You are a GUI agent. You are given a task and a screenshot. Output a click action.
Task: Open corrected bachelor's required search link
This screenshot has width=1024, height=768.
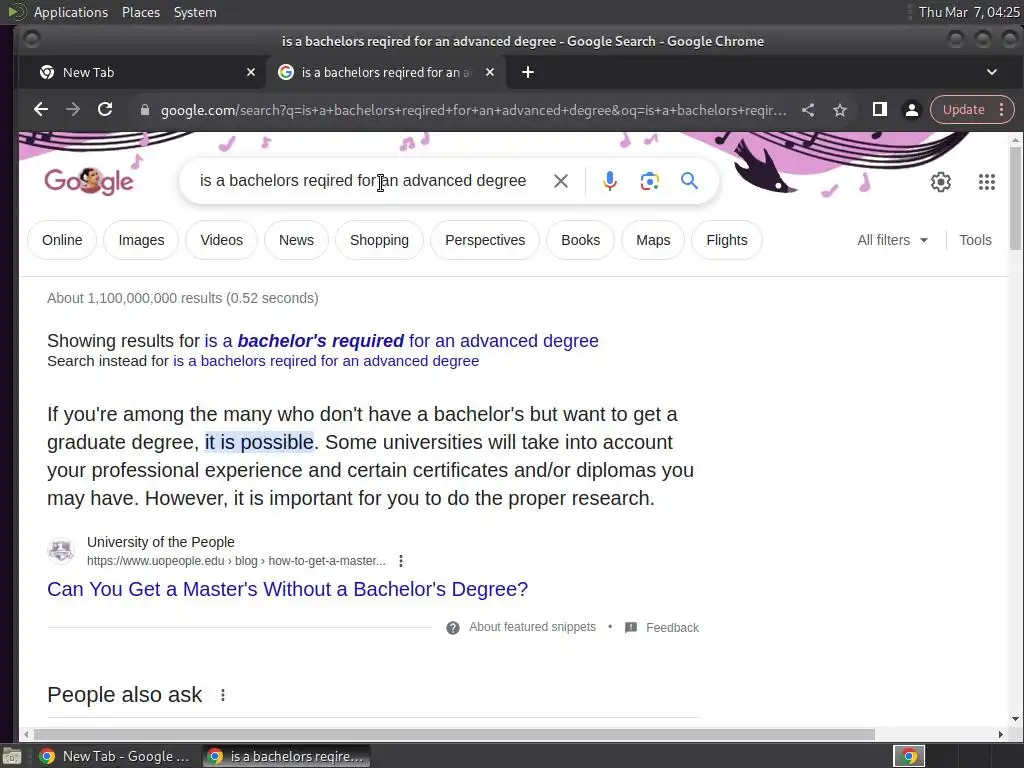tap(402, 341)
